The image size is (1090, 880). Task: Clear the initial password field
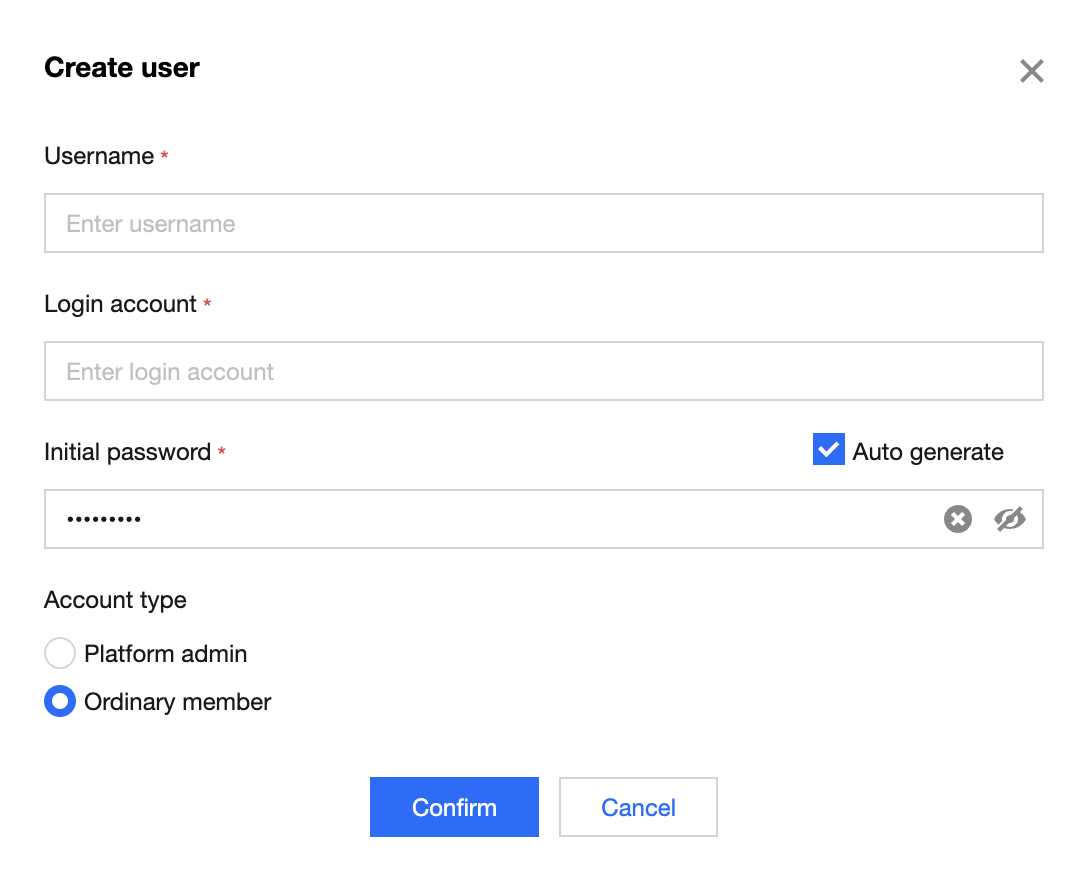click(x=958, y=519)
